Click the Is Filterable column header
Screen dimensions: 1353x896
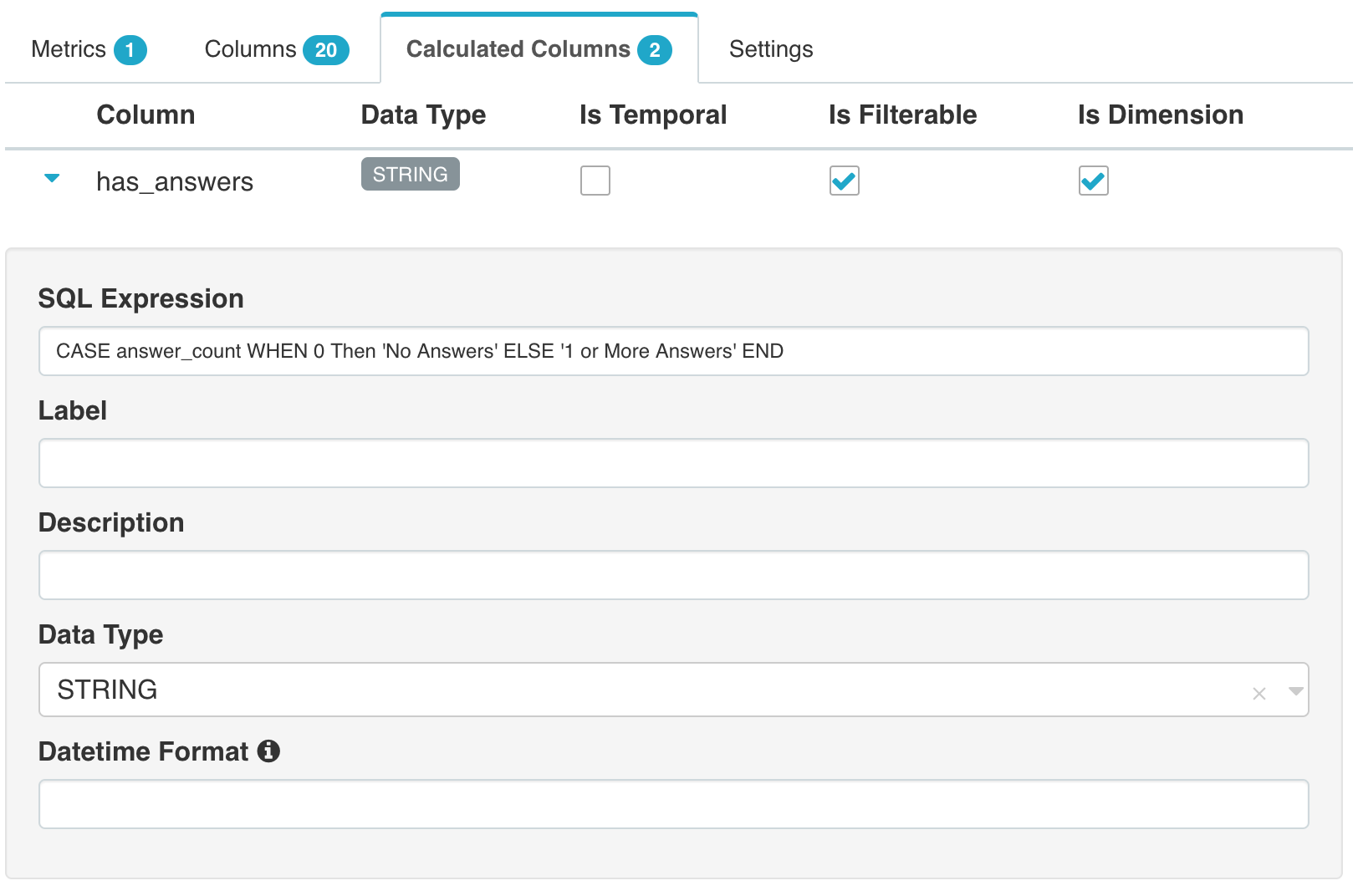(x=901, y=115)
